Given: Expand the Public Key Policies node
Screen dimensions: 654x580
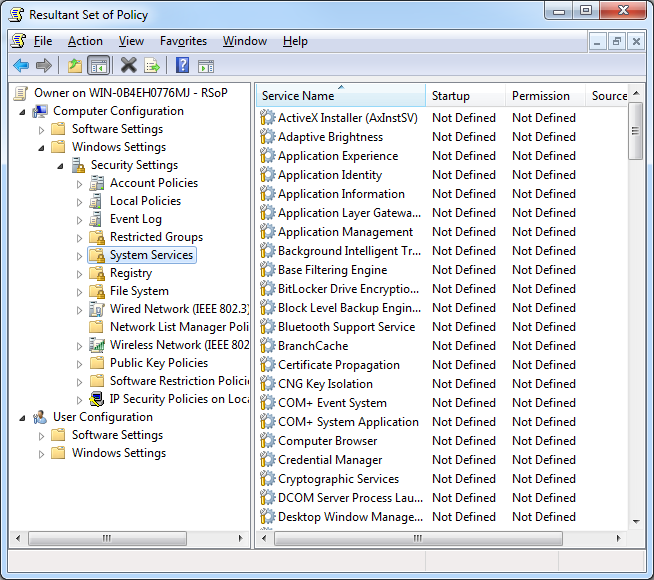Looking at the screenshot, I should tap(79, 364).
